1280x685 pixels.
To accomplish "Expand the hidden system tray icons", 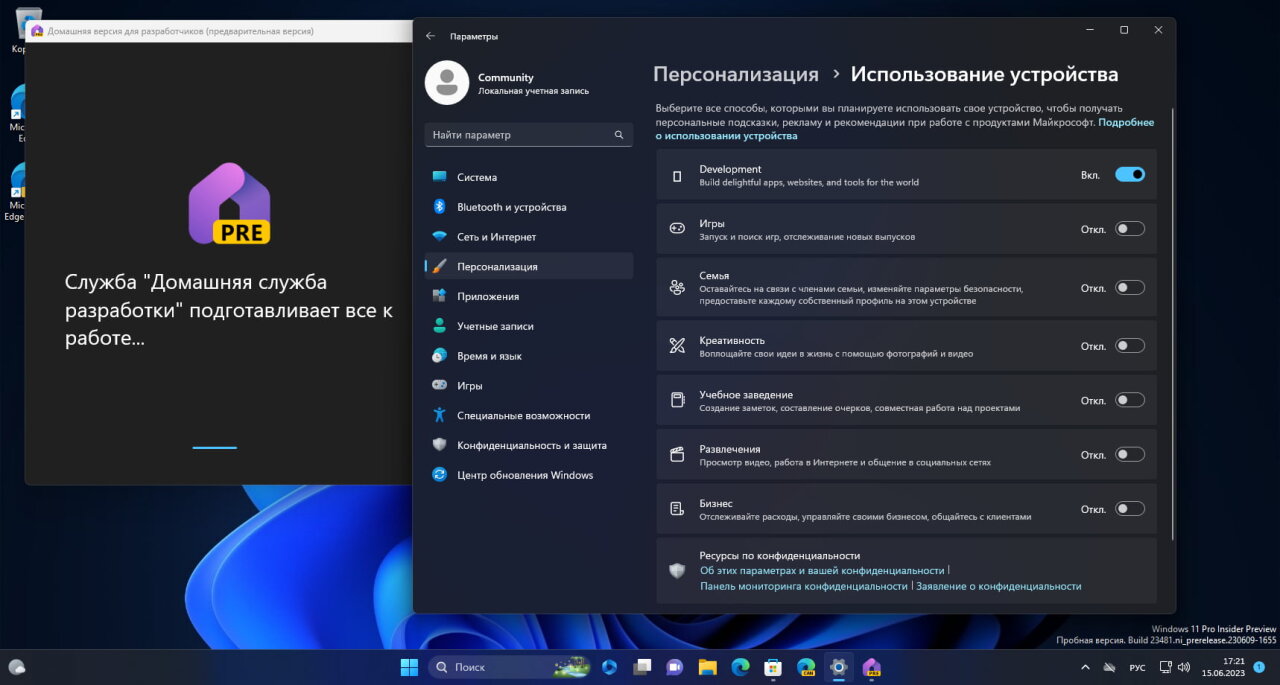I will point(1086,667).
